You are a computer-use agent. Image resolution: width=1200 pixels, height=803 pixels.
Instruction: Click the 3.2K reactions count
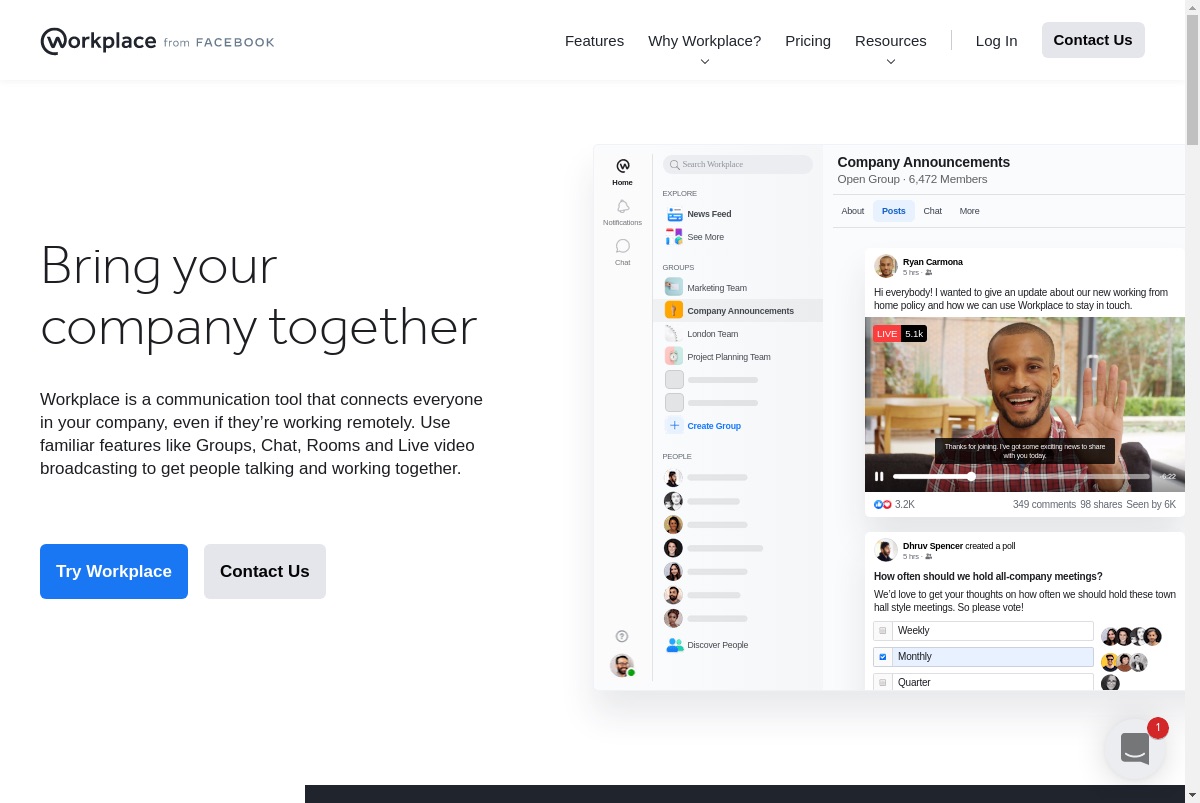905,504
